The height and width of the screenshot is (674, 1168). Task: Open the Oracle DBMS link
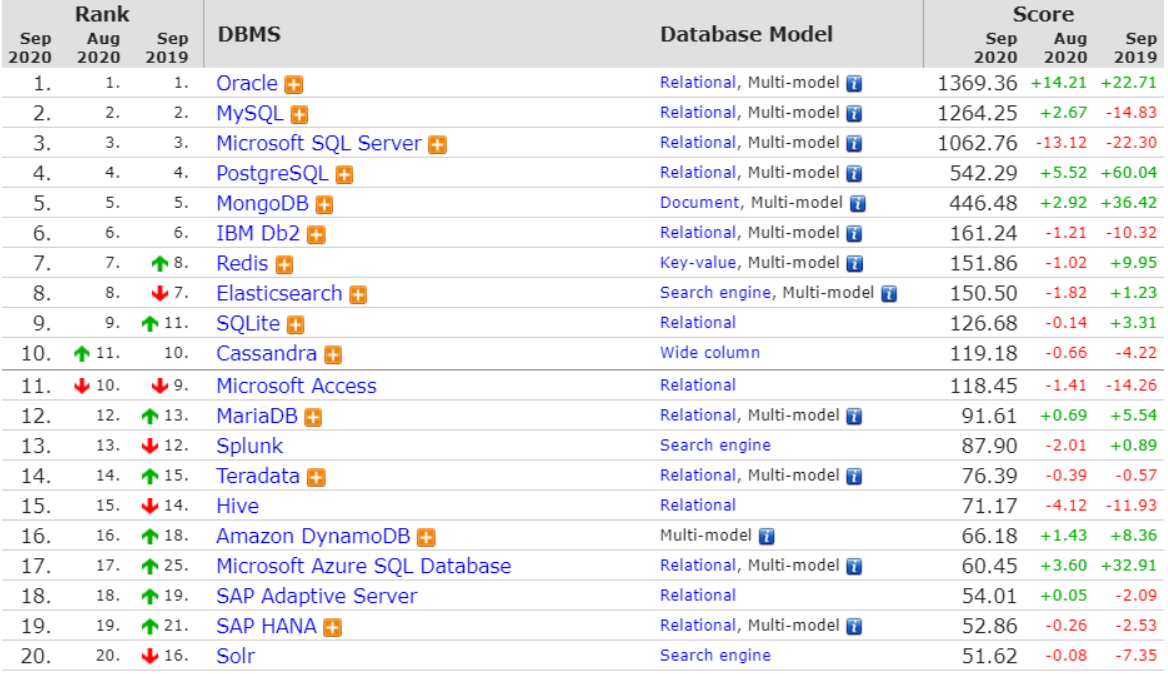[247, 83]
